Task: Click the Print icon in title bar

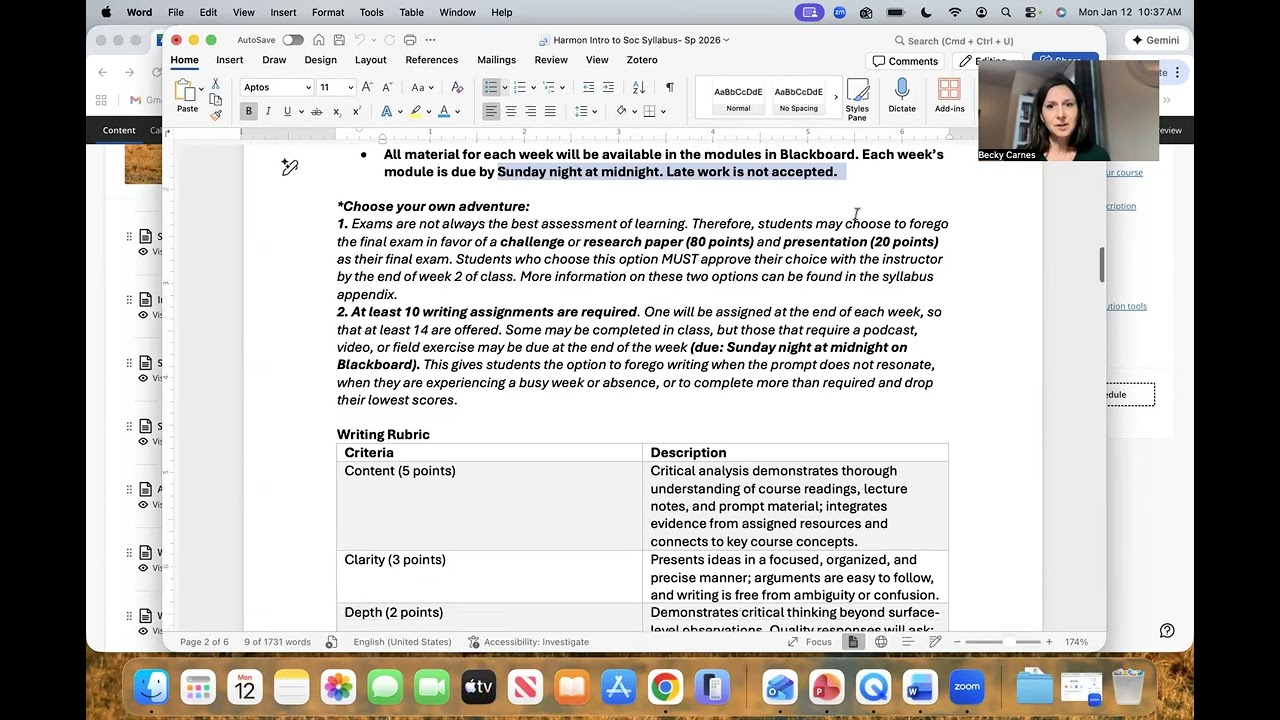Action: [x=410, y=40]
